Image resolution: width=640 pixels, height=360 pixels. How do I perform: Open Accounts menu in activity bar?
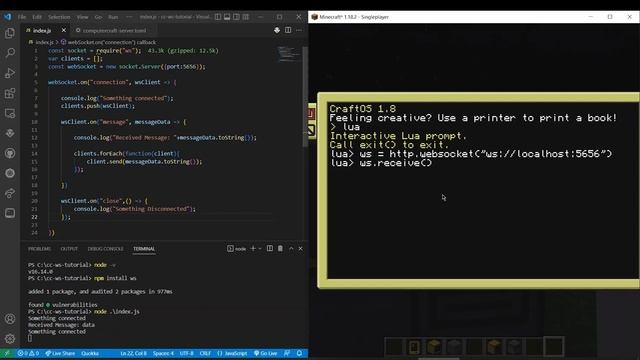coord(10,319)
